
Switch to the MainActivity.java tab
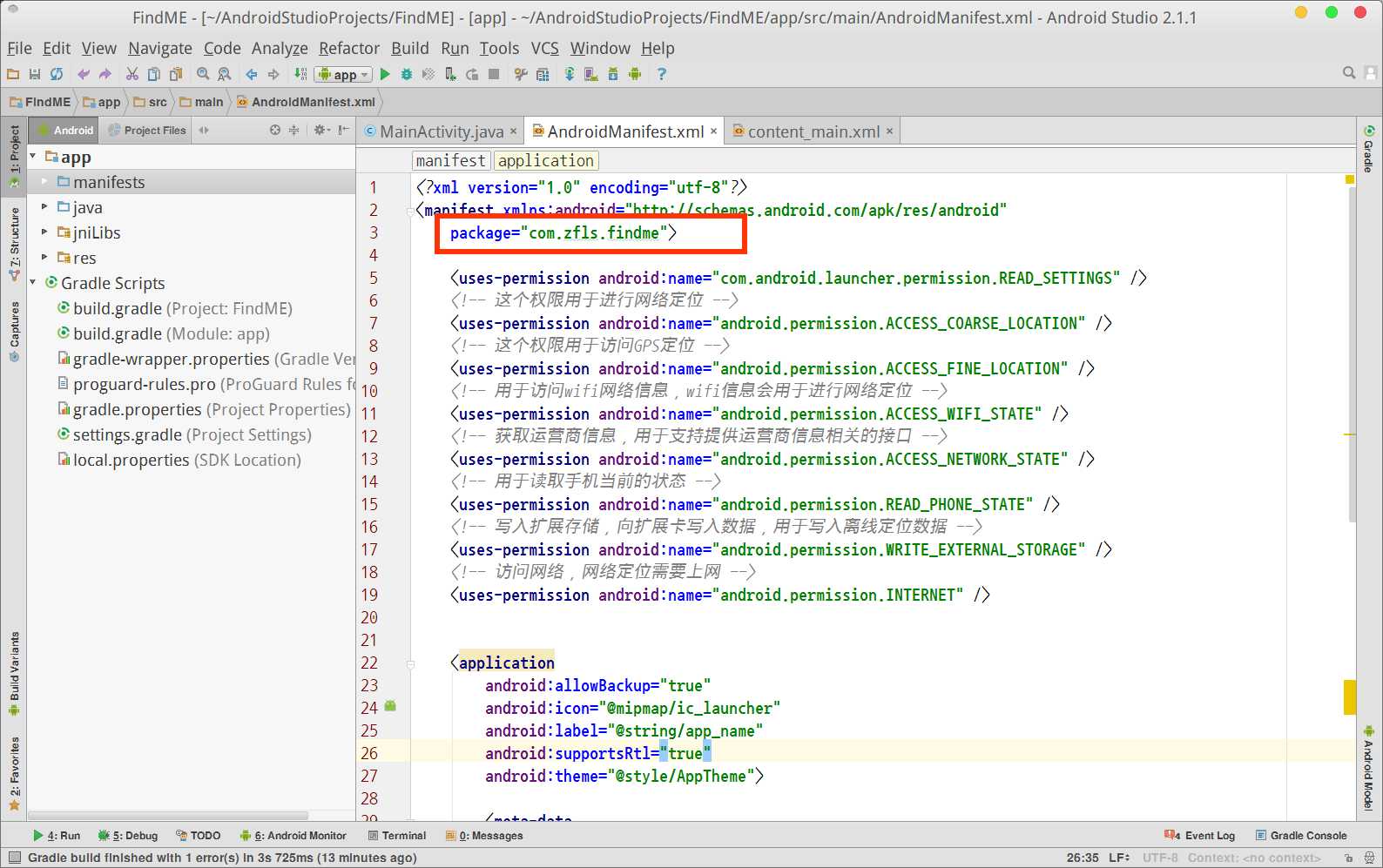(x=442, y=131)
